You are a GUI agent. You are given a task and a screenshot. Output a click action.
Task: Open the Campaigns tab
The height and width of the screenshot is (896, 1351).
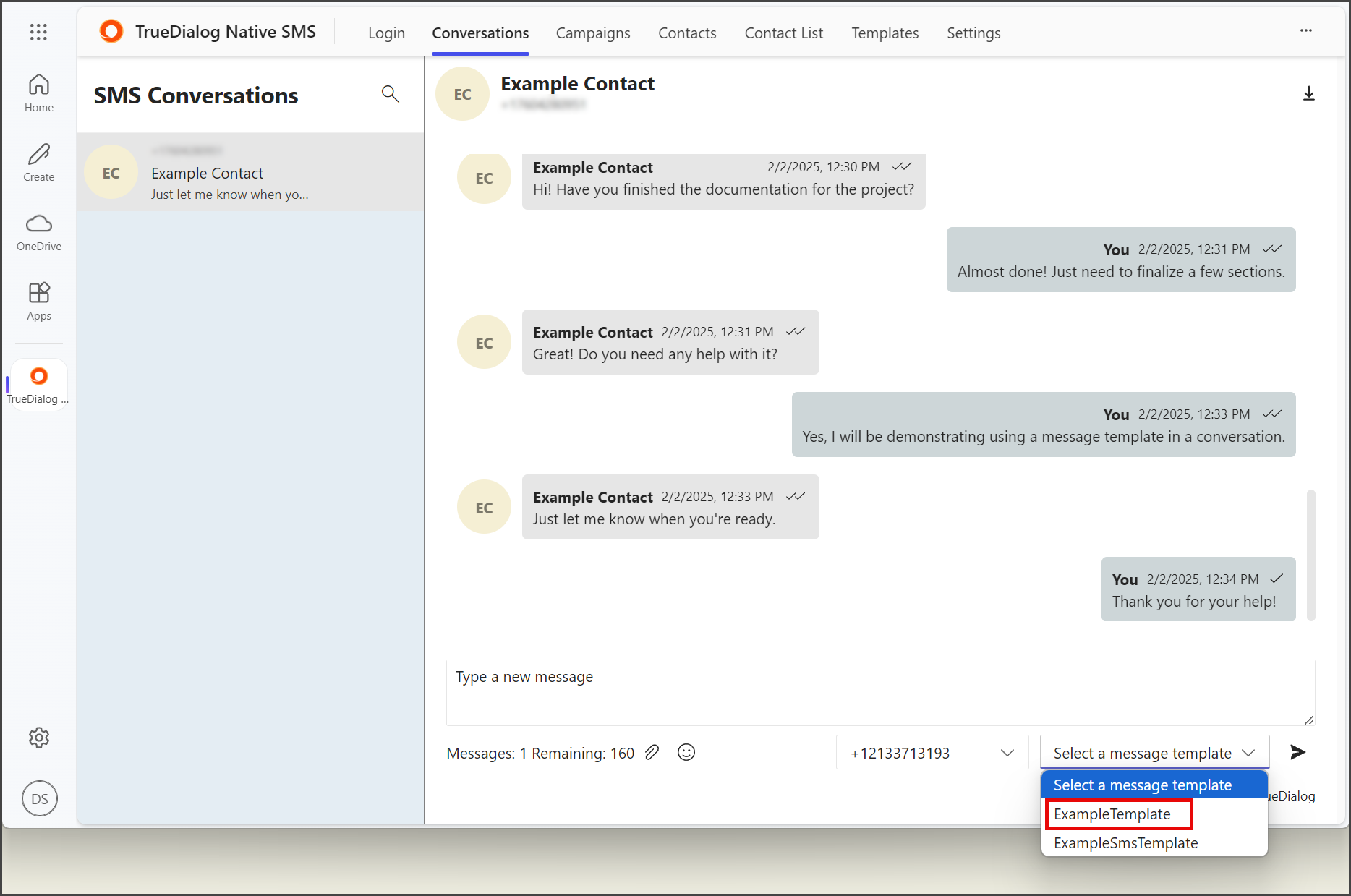(x=593, y=33)
